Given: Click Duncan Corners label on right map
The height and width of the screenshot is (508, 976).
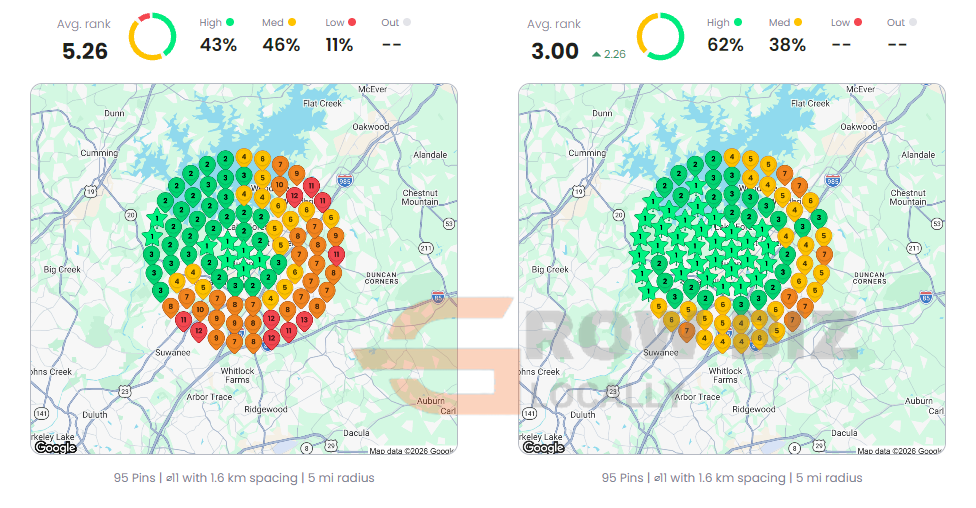Looking at the screenshot, I should 870,278.
